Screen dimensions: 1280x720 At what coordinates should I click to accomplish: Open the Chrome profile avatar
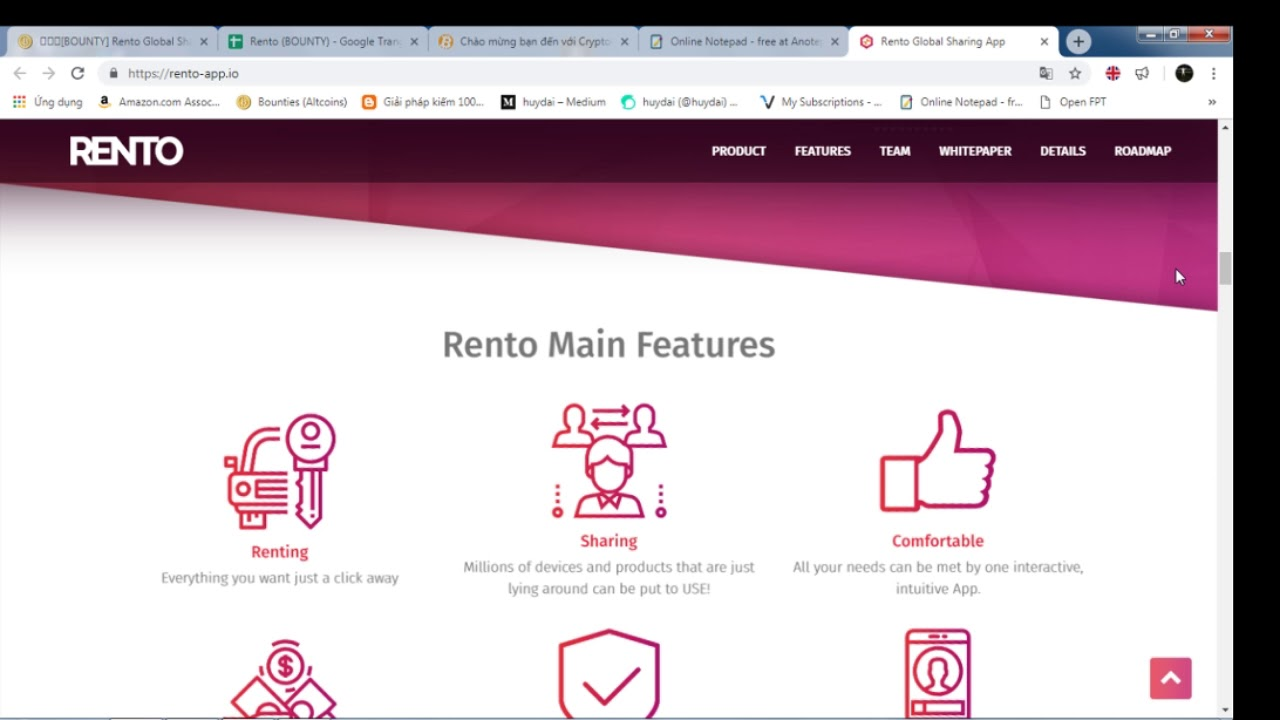1184,73
